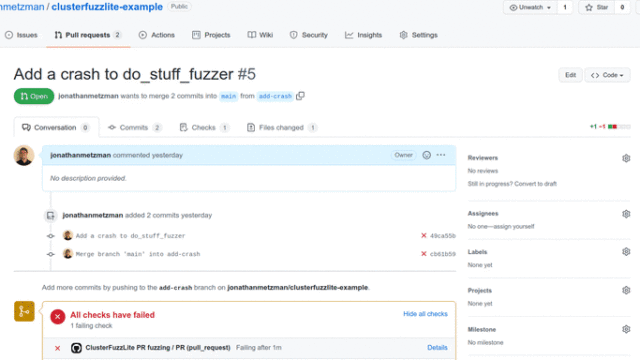Click diff stat color blocks

[x=619, y=127]
